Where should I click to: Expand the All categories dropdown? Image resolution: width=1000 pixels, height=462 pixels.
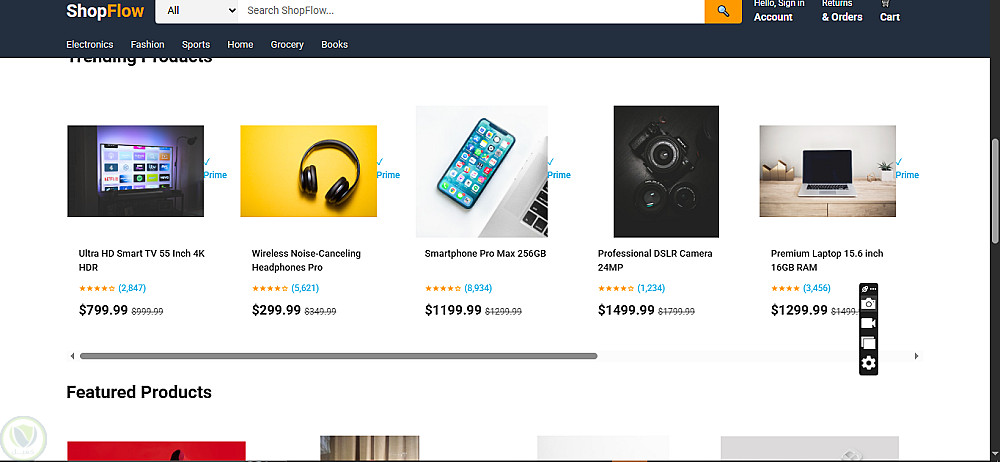point(200,11)
